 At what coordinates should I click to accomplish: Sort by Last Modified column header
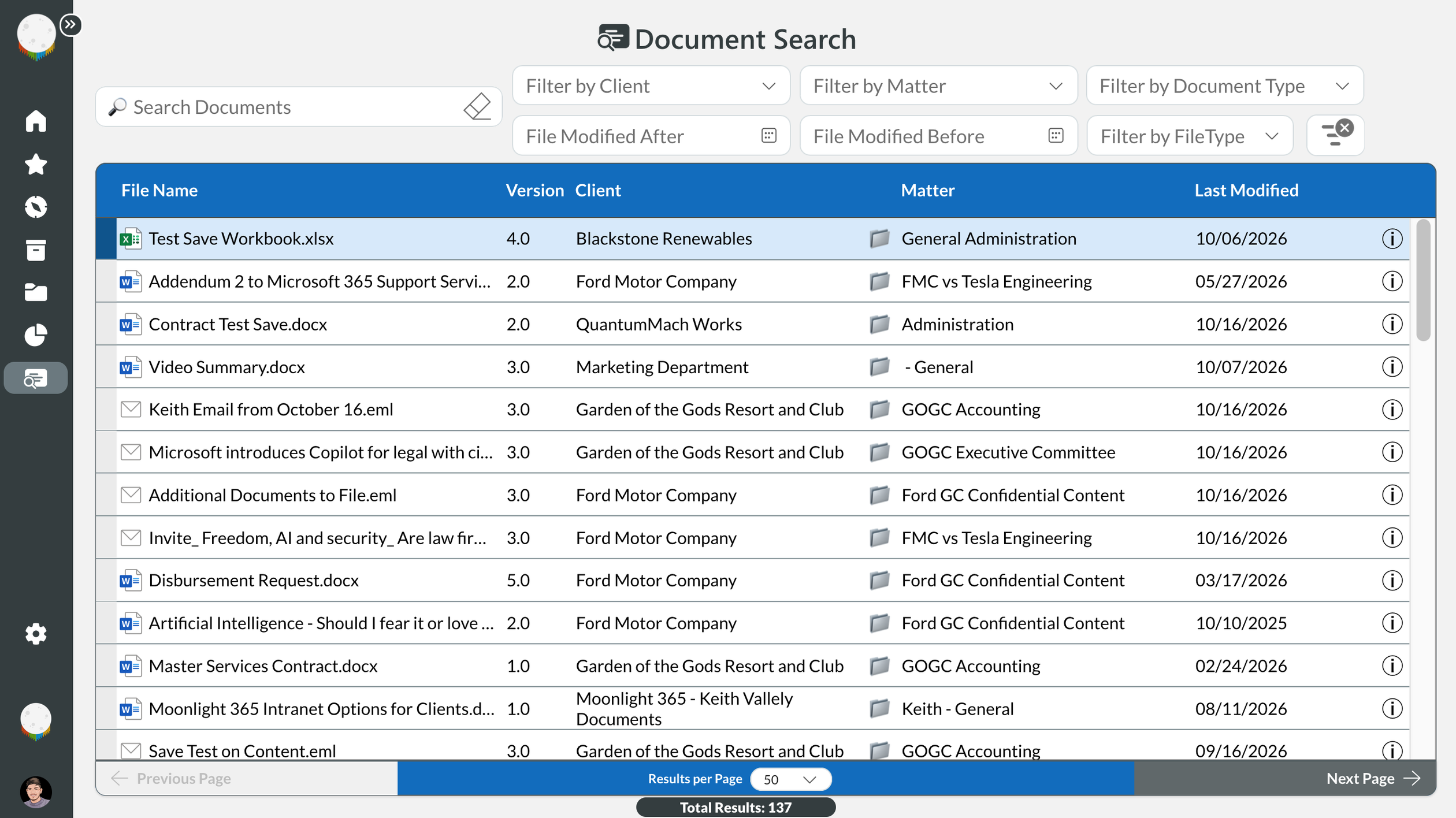pyautogui.click(x=1246, y=190)
